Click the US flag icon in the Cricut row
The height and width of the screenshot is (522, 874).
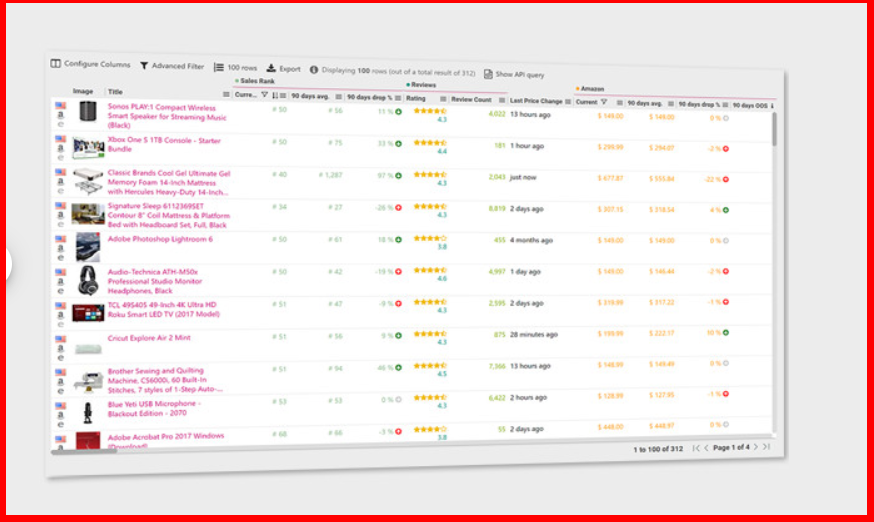pyautogui.click(x=60, y=339)
